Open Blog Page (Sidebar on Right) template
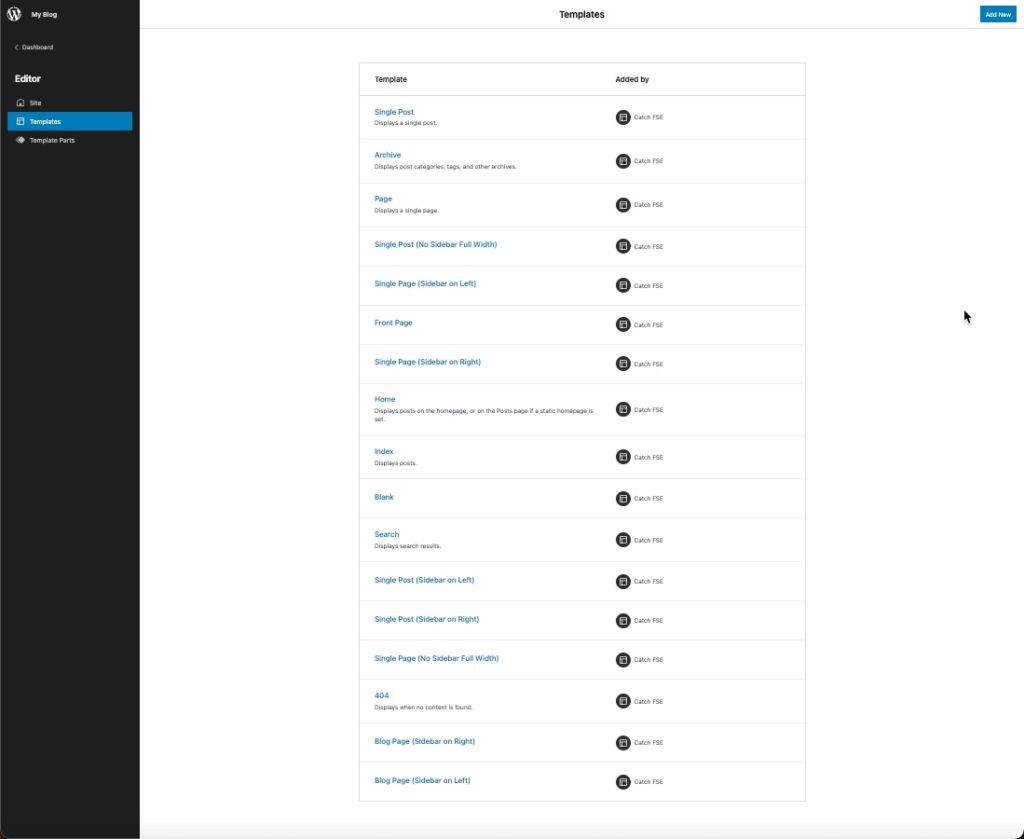 point(424,741)
